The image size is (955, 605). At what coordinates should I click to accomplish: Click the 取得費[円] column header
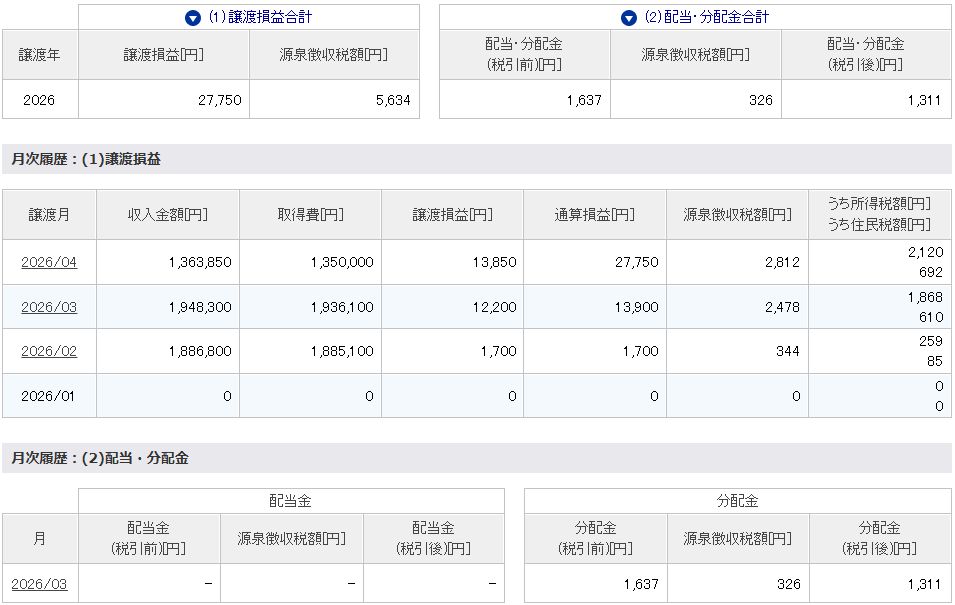pyautogui.click(x=310, y=215)
